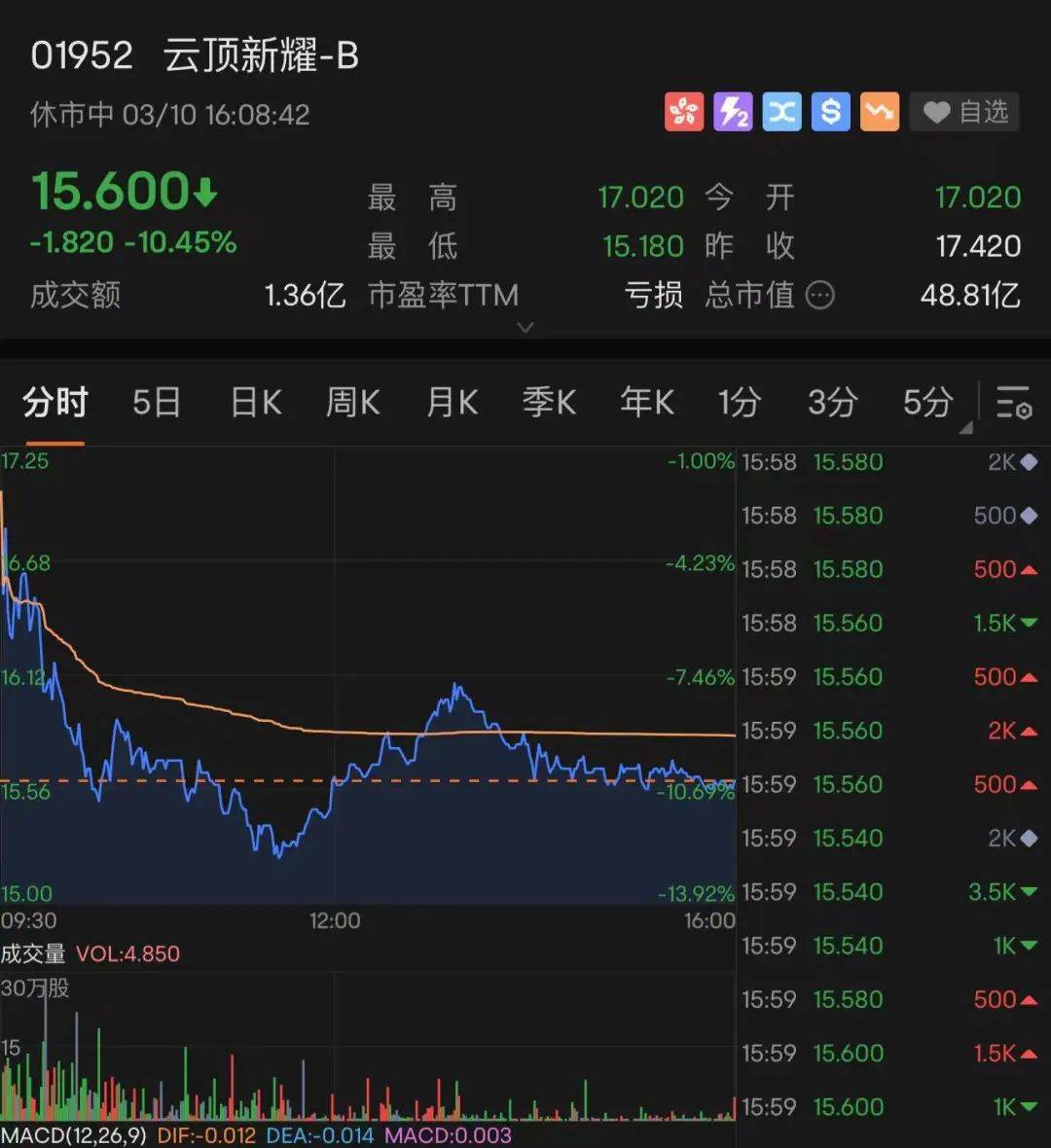Switch to the 日K chart tab
The width and height of the screenshot is (1051, 1148).
point(256,403)
